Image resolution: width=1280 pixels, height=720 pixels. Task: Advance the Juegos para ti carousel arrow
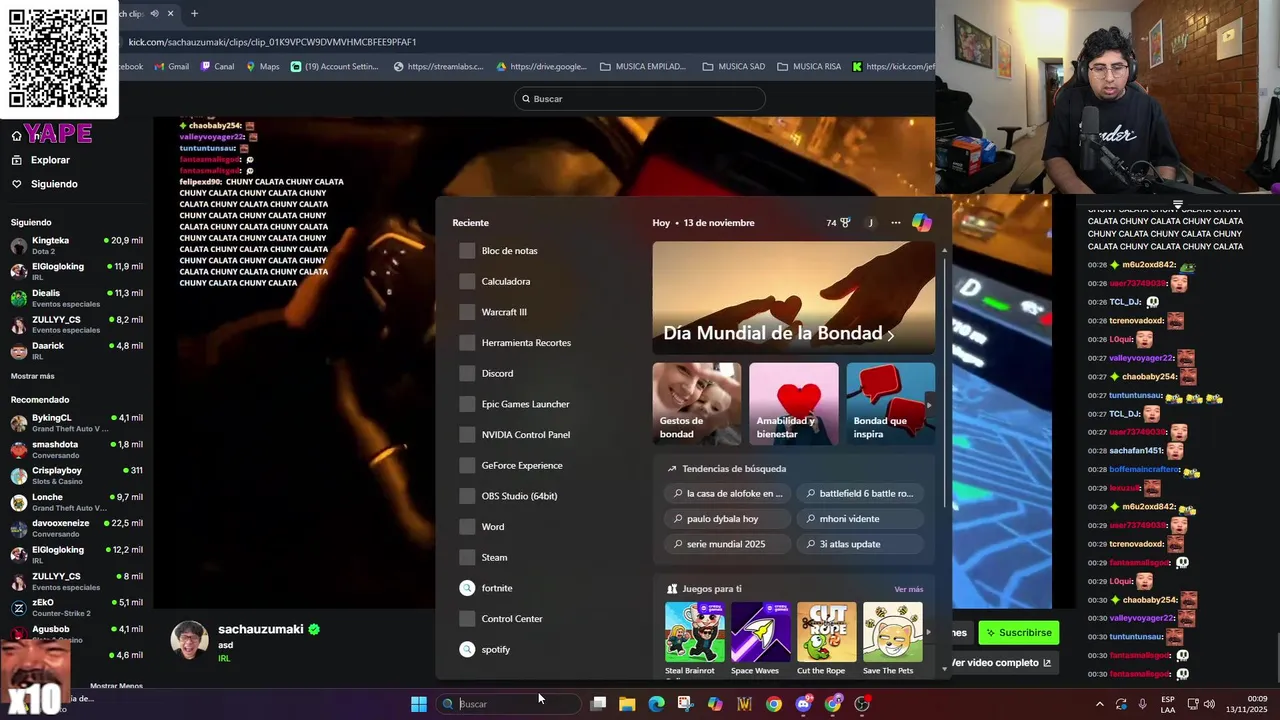point(928,632)
